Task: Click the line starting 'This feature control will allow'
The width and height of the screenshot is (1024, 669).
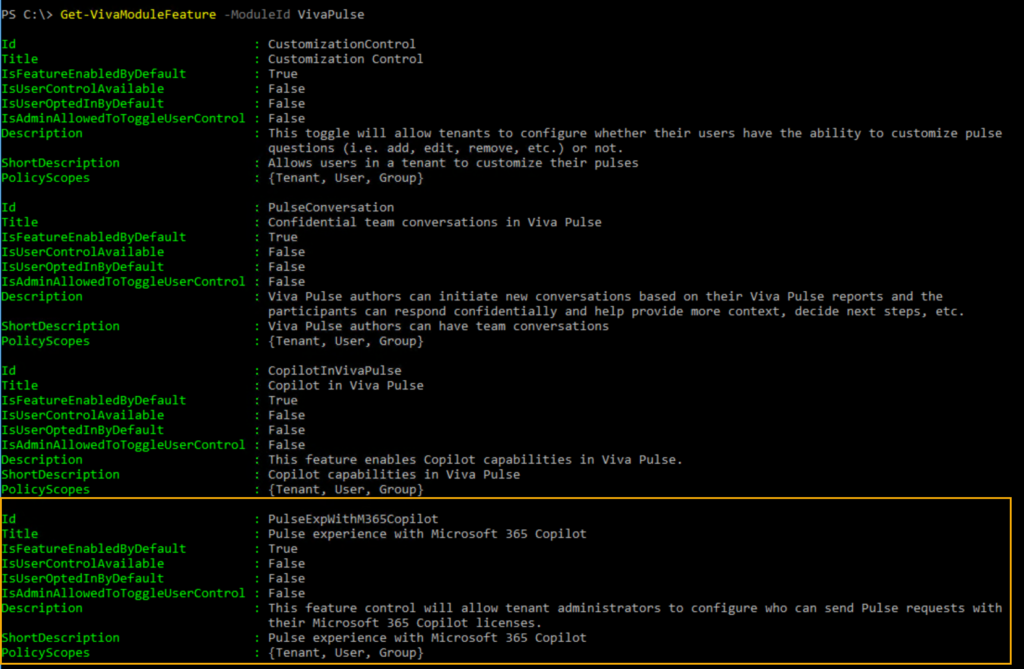Action: coord(635,608)
